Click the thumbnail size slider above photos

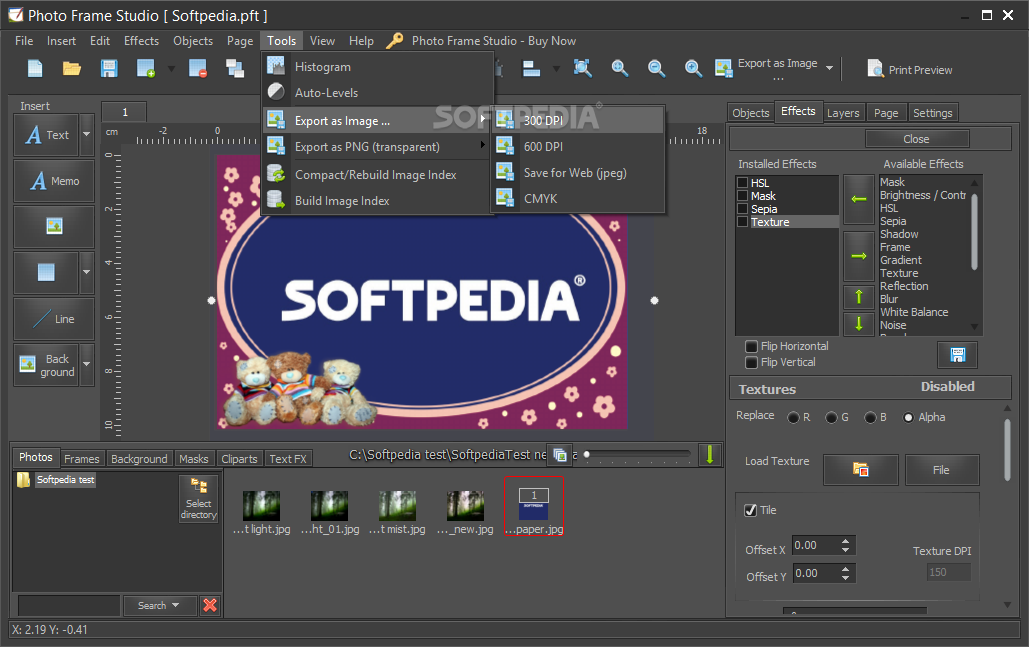point(636,454)
